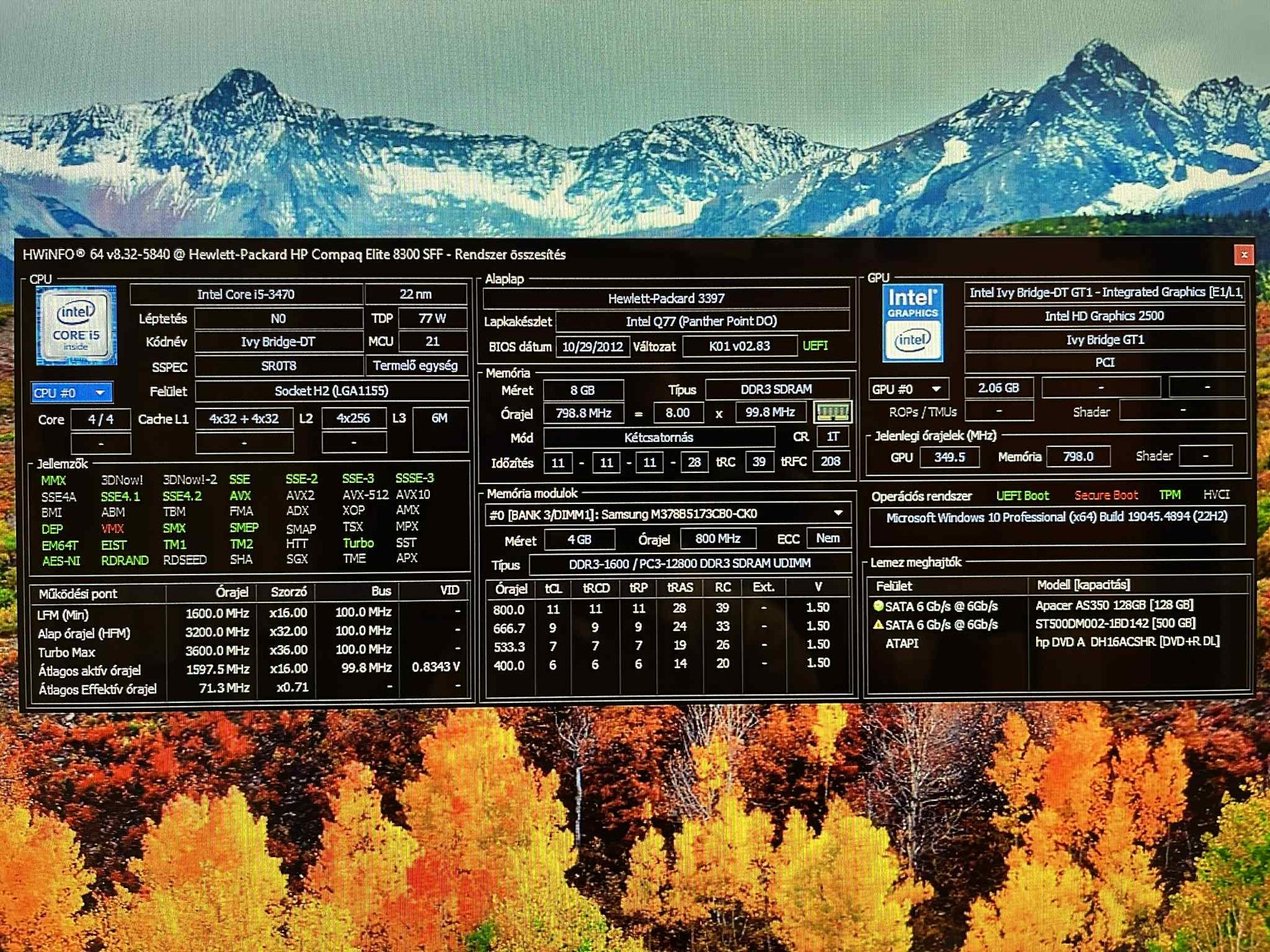Click the green status dot of Apacer drive
The width and height of the screenshot is (1270, 952).
pyautogui.click(x=878, y=606)
